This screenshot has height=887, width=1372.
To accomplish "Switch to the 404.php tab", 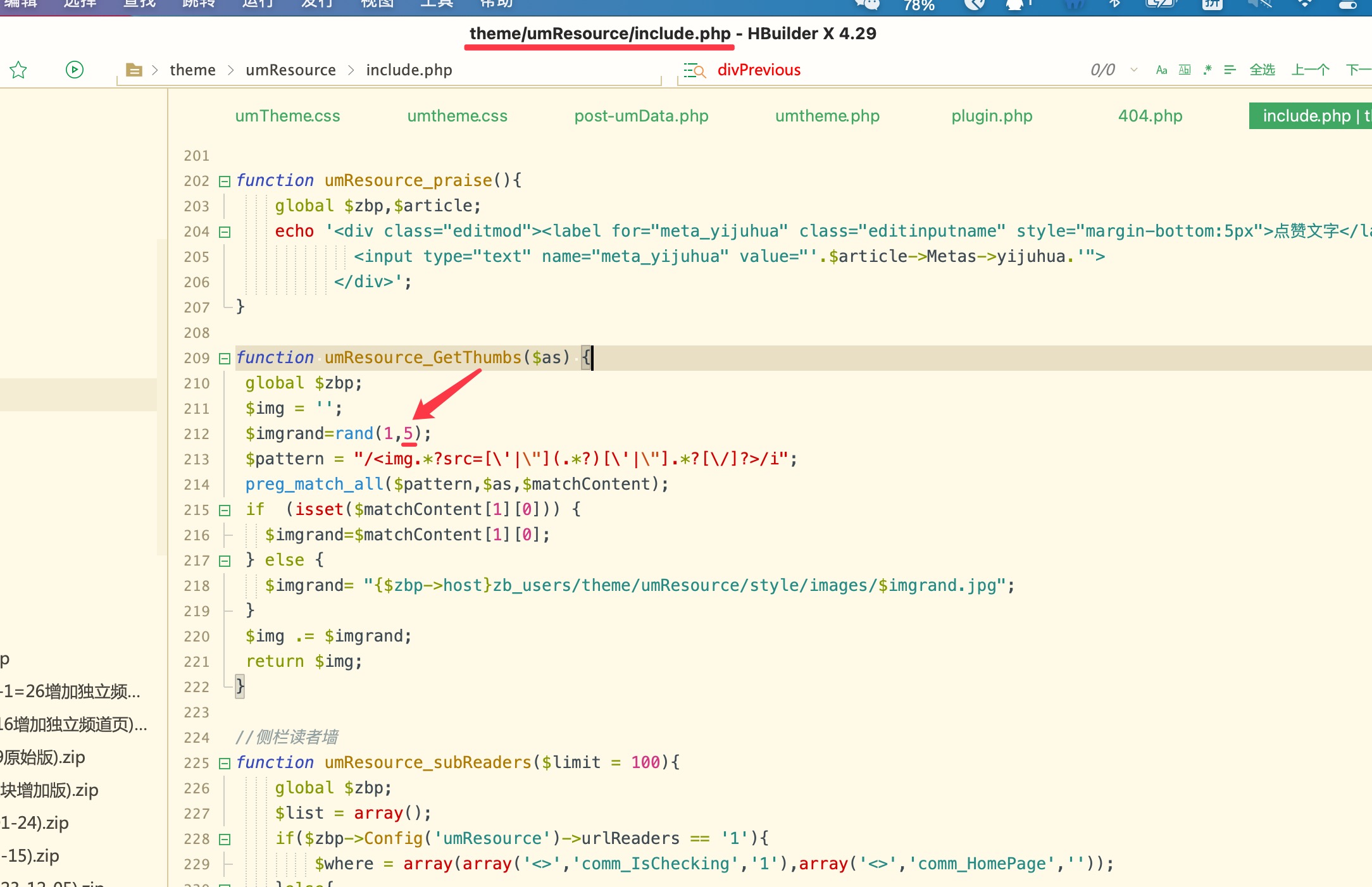I will pyautogui.click(x=1150, y=116).
